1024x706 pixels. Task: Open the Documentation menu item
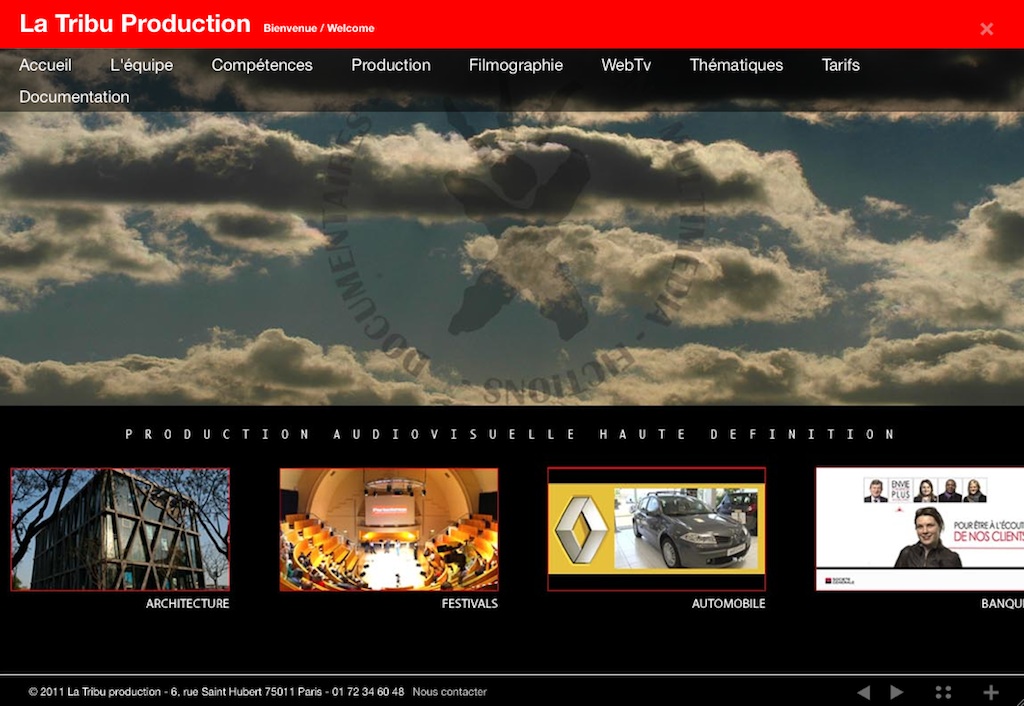[74, 97]
